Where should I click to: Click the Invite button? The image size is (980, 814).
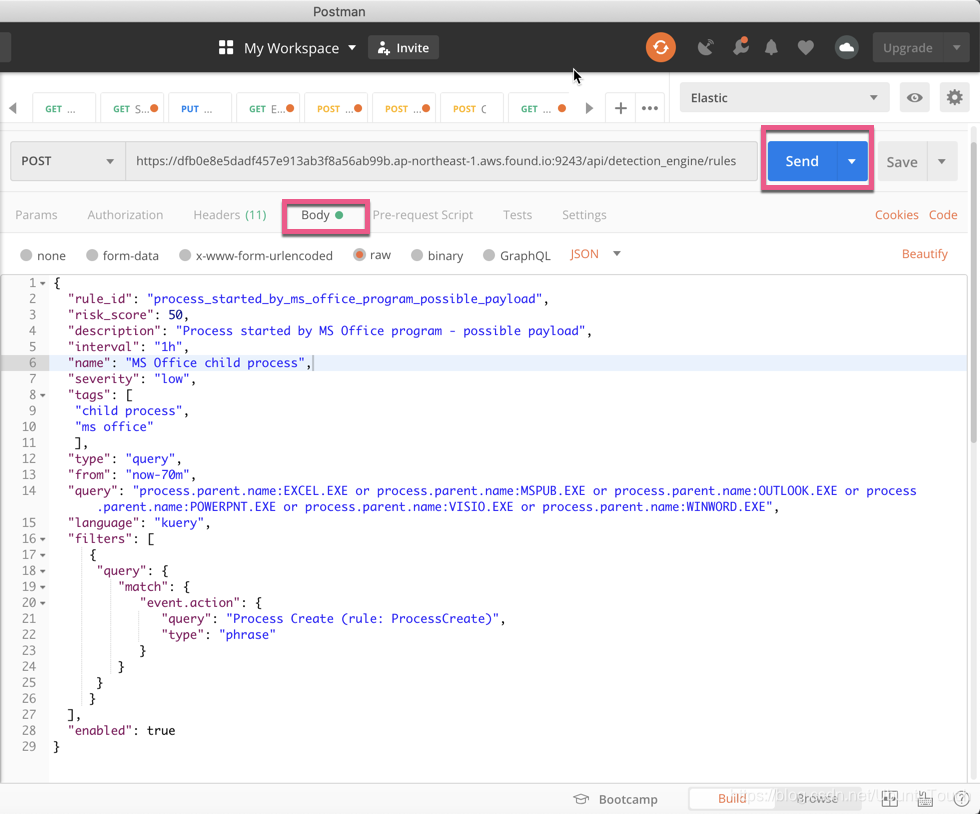point(403,48)
